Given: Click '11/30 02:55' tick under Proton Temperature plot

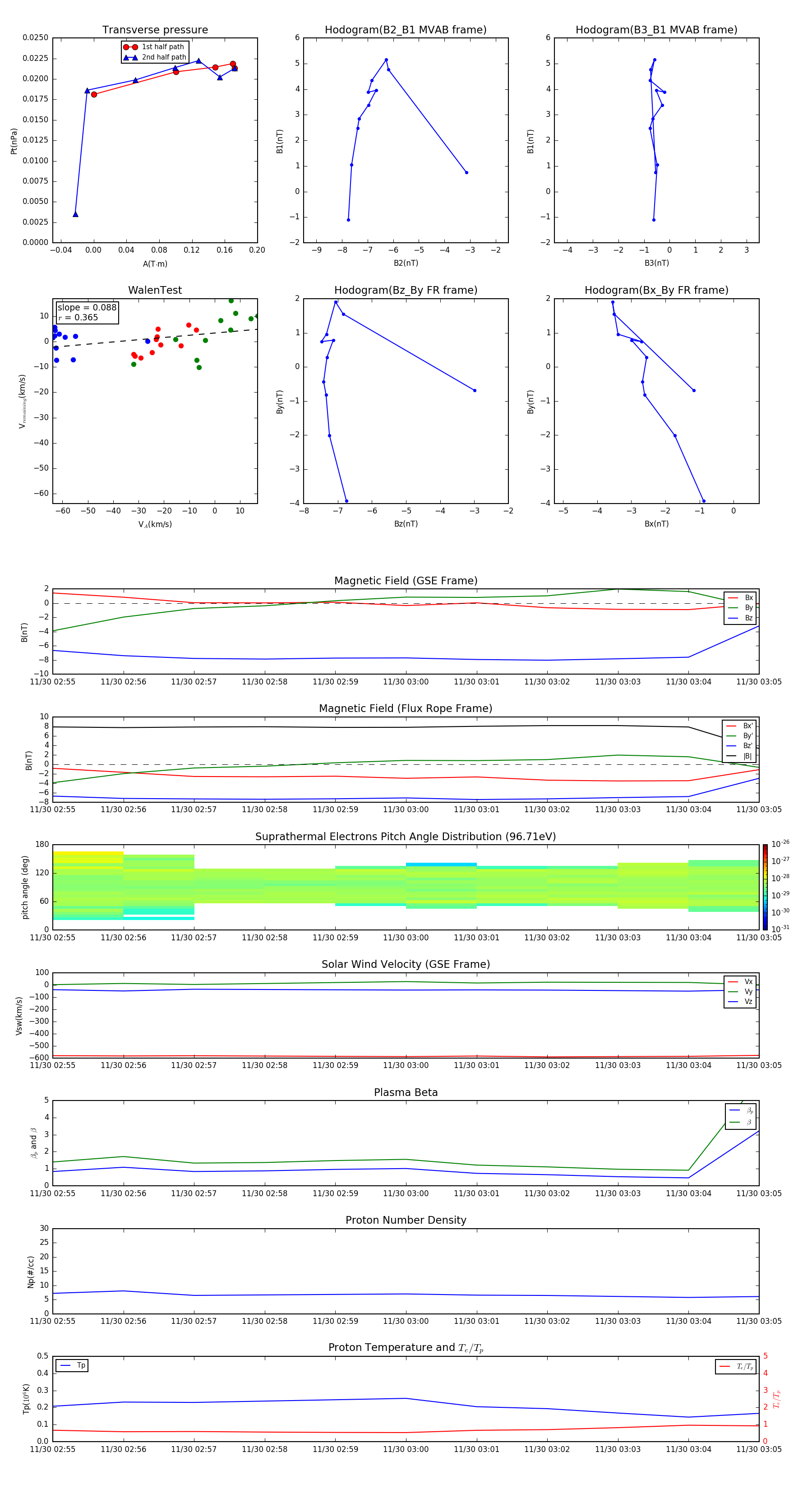Looking at the screenshot, I should [53, 1450].
